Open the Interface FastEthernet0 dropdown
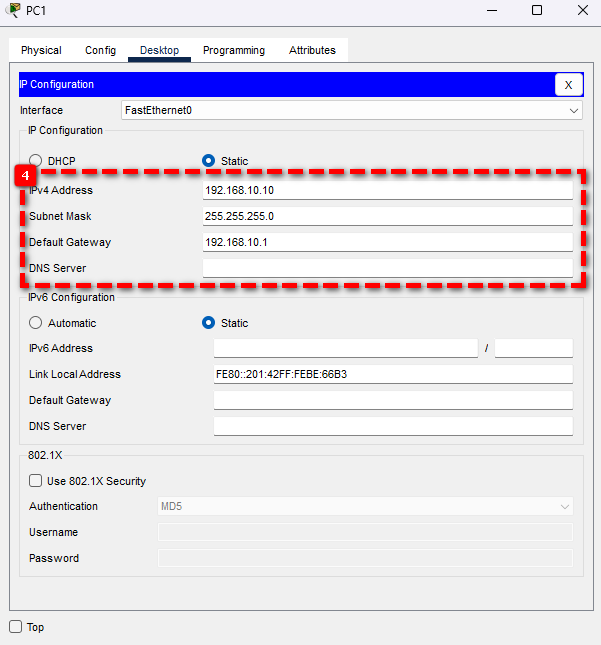This screenshot has width=601, height=645. 351,110
